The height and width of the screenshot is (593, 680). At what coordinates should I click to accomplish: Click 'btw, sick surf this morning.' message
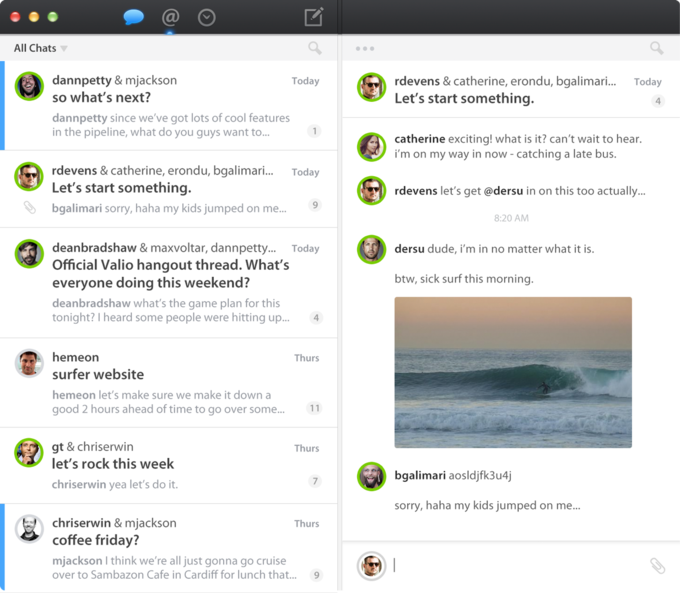click(x=464, y=279)
